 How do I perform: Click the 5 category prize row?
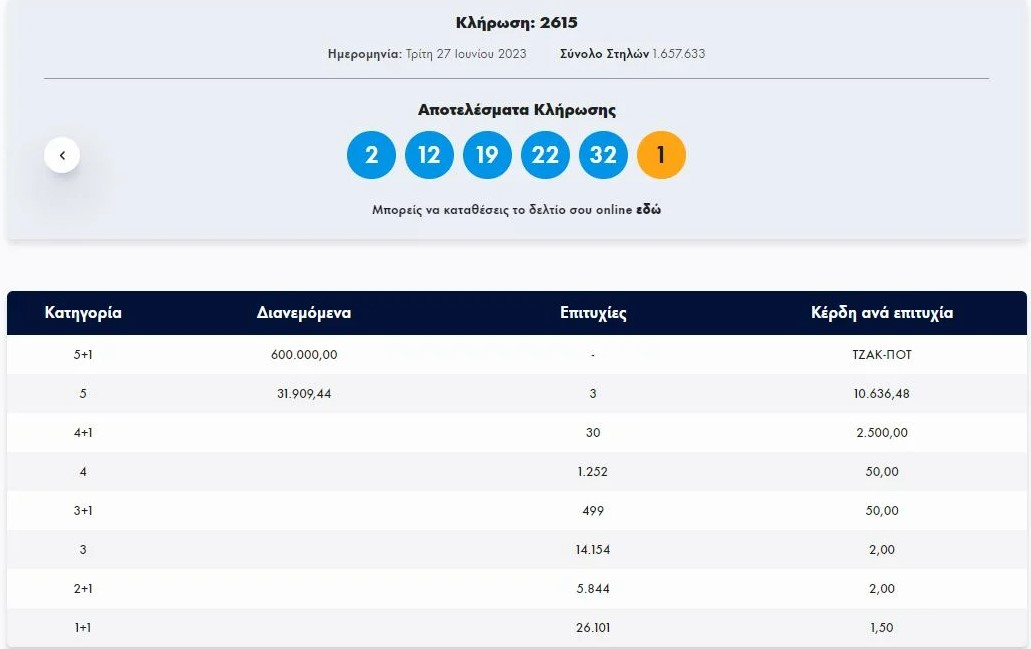click(515, 393)
